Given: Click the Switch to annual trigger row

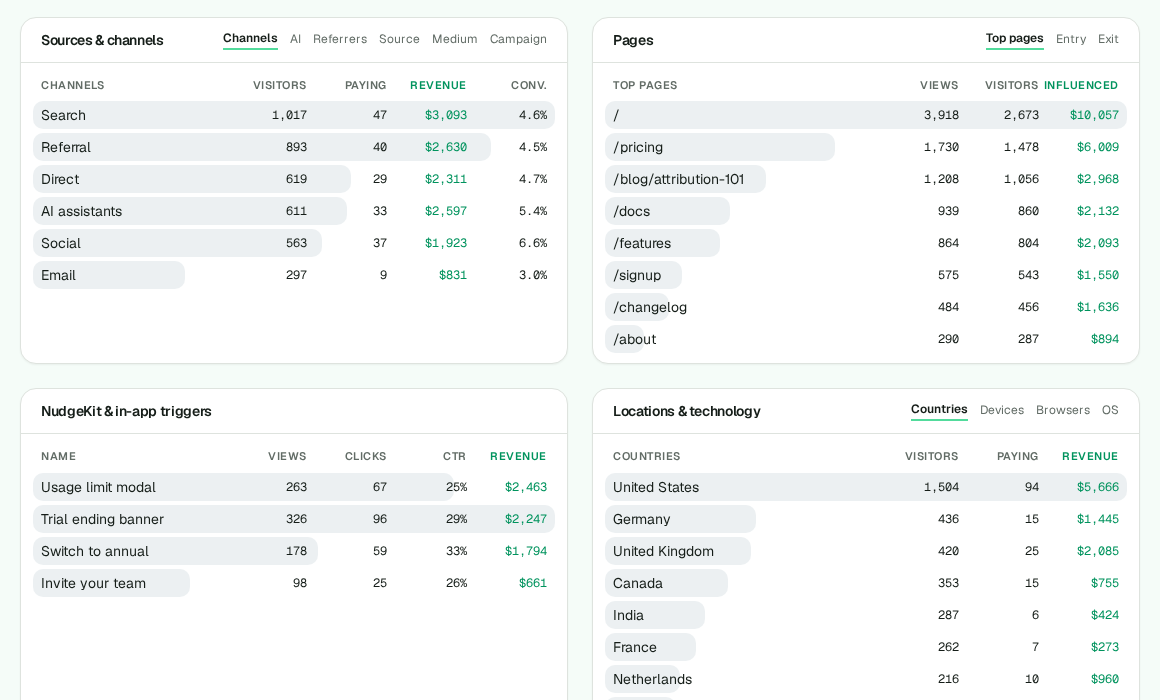Looking at the screenshot, I should (x=294, y=551).
